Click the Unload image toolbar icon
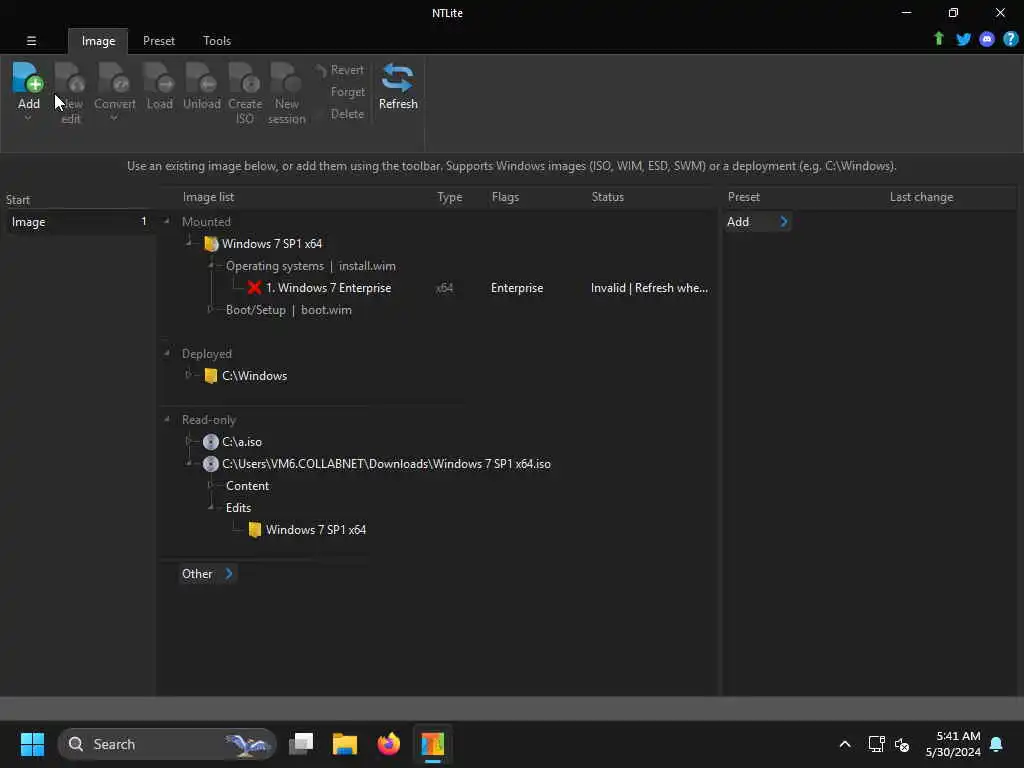The image size is (1024, 768). 201,78
